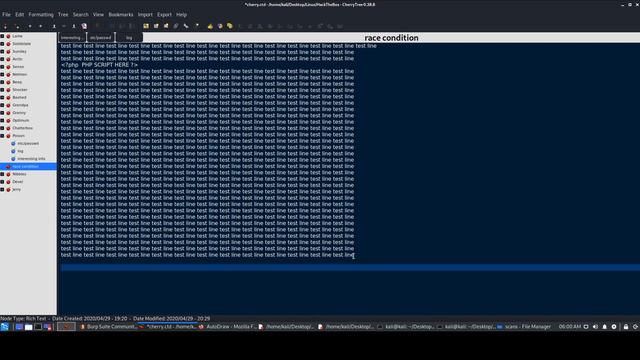
Task: Jump to the log child node tab
Action: coord(129,38)
